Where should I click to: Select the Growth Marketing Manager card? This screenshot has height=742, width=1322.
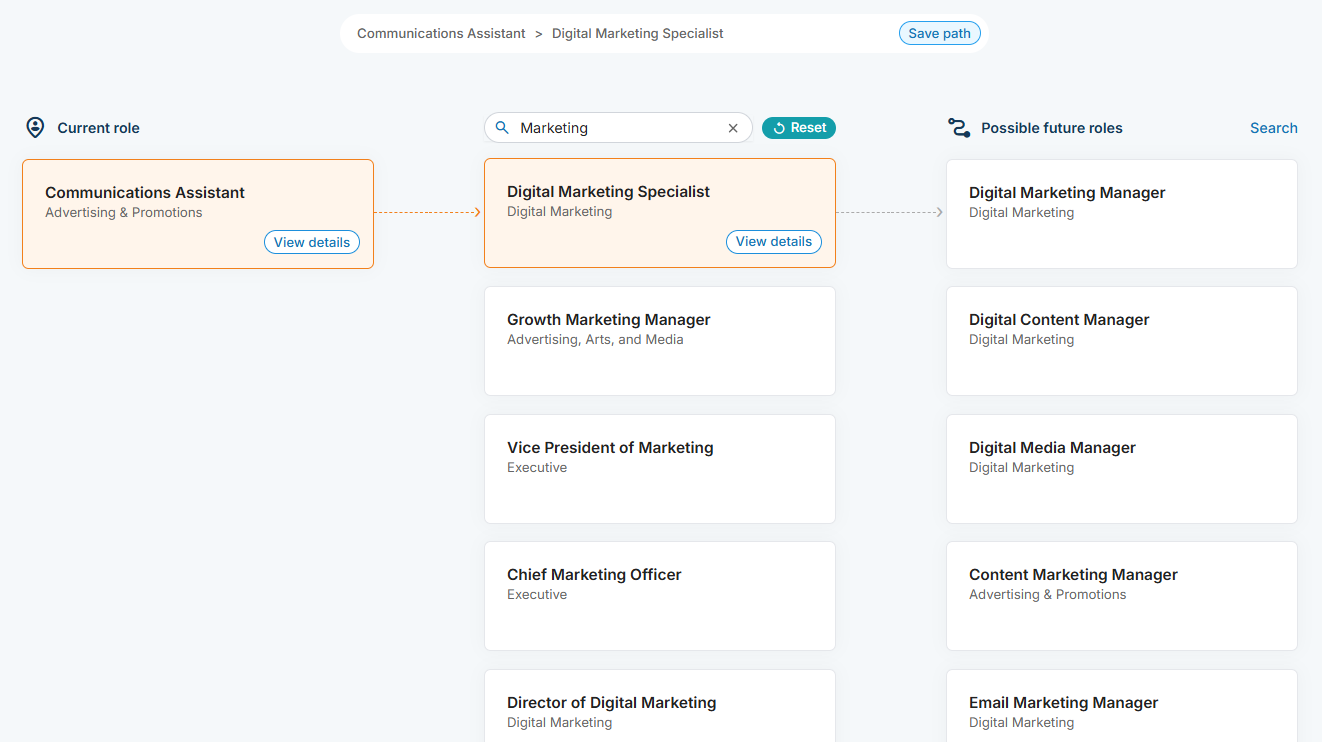point(659,340)
